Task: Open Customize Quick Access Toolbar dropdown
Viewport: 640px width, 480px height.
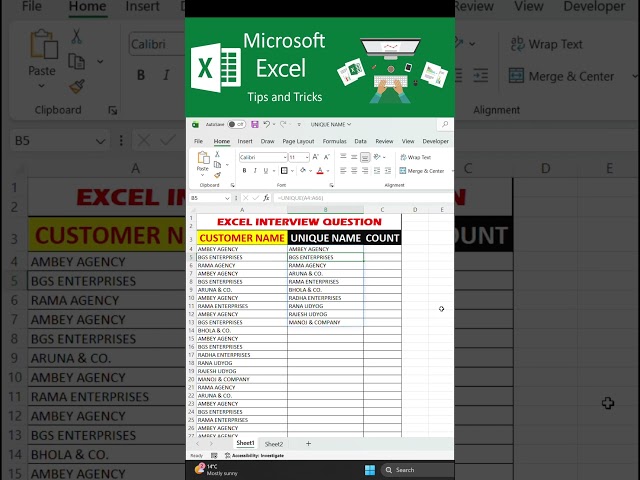Action: (299, 124)
